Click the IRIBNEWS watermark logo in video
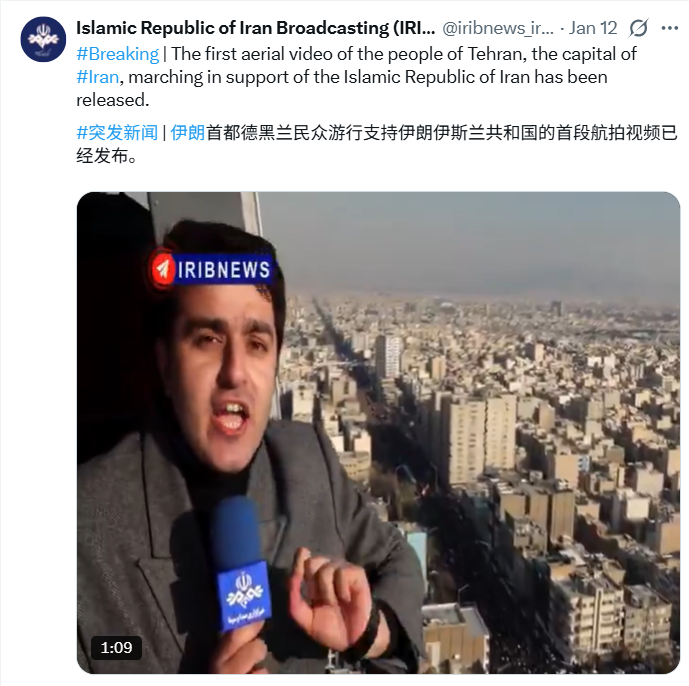The image size is (689, 686). [211, 269]
